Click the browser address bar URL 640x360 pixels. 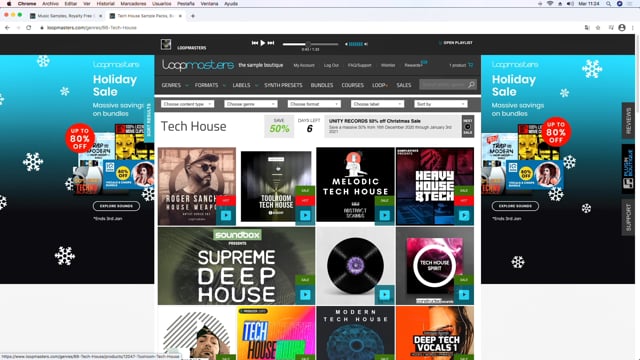click(x=92, y=28)
